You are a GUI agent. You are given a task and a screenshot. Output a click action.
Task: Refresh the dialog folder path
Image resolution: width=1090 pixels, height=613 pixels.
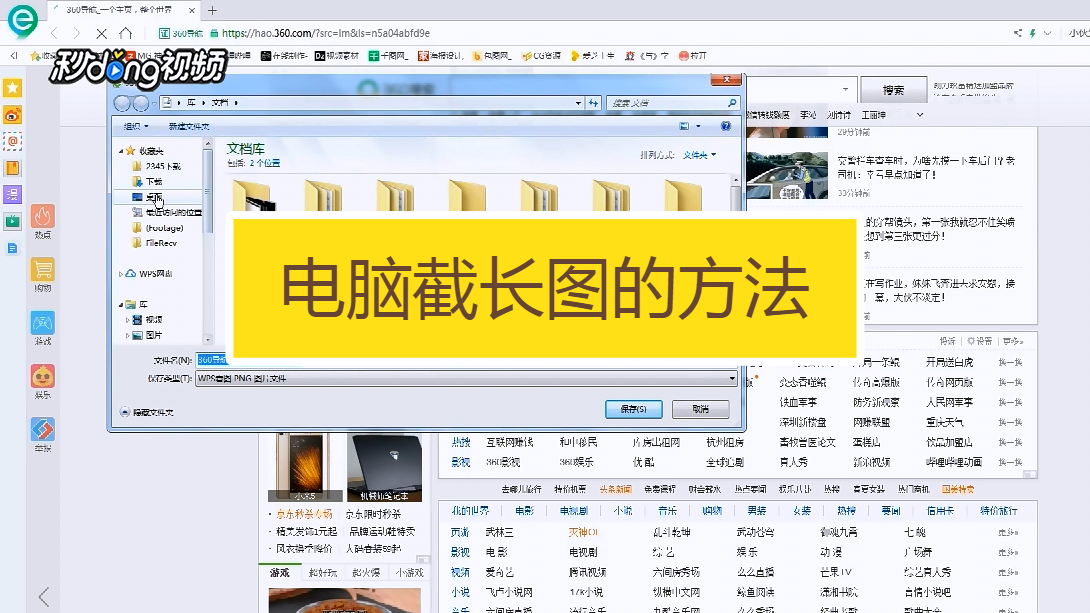point(593,103)
